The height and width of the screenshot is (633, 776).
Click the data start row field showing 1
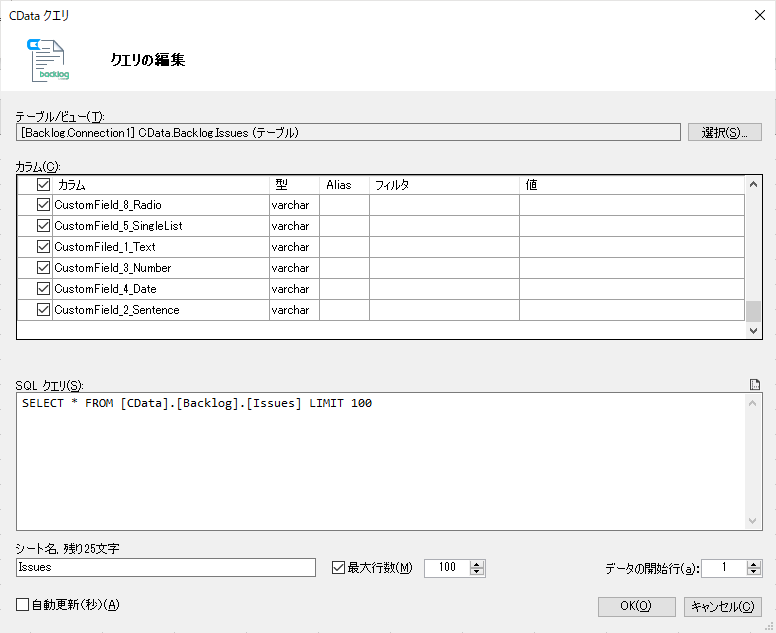tap(724, 567)
